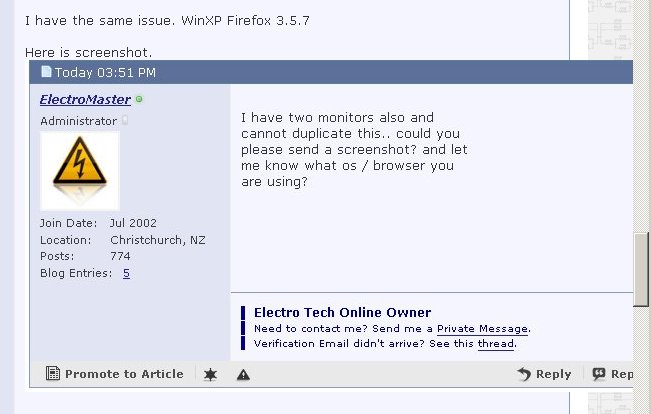Click the ElectroMaster high-voltage avatar image
This screenshot has width=651, height=414.
pyautogui.click(x=80, y=171)
